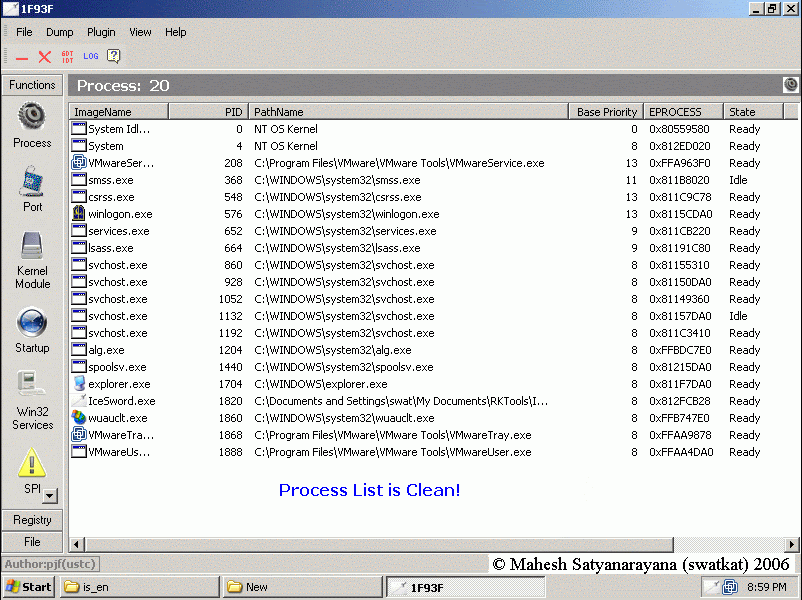Click the IceSword tray icon near the clock
Viewport: 802px width, 600px height.
711,587
